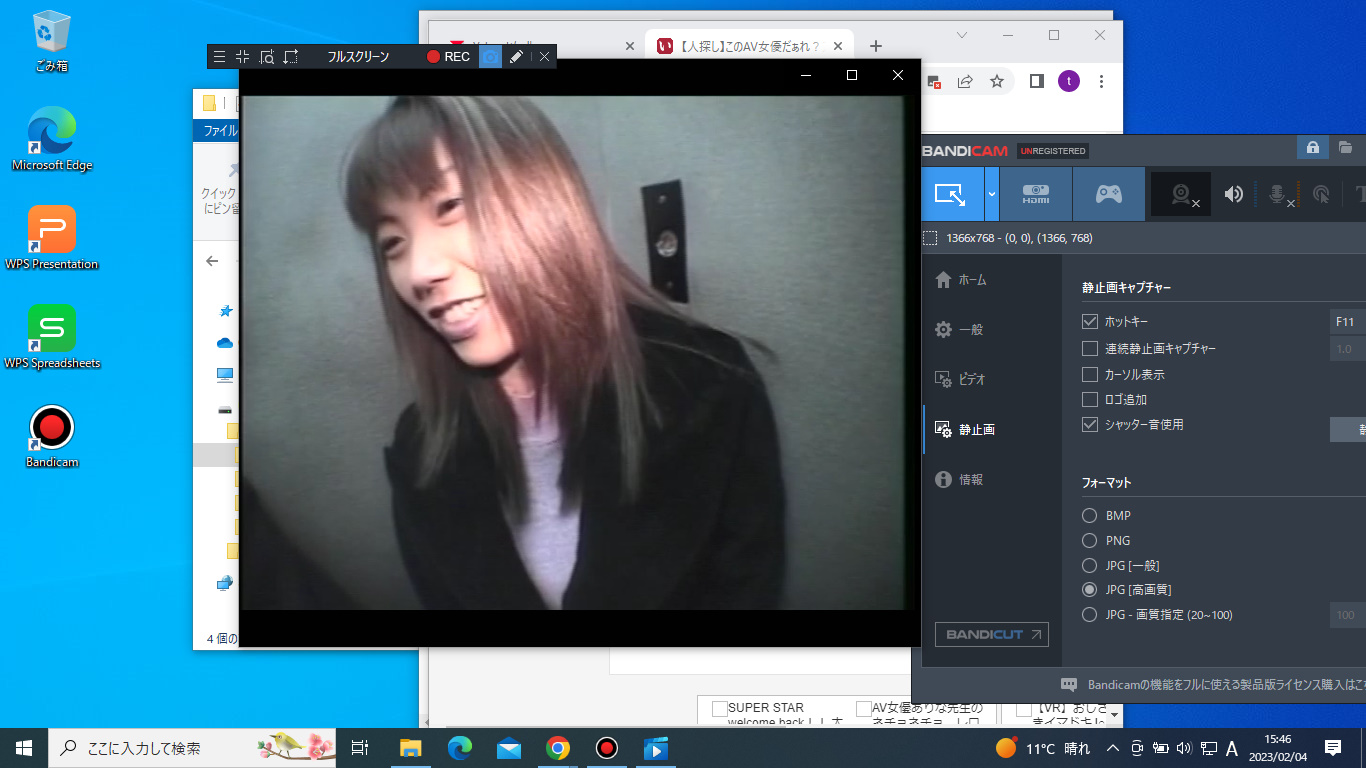Select PNG format radio button

pyautogui.click(x=1090, y=540)
